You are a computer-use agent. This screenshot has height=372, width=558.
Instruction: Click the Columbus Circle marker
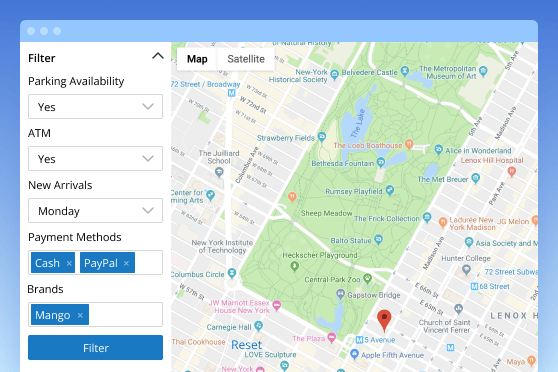point(232,273)
